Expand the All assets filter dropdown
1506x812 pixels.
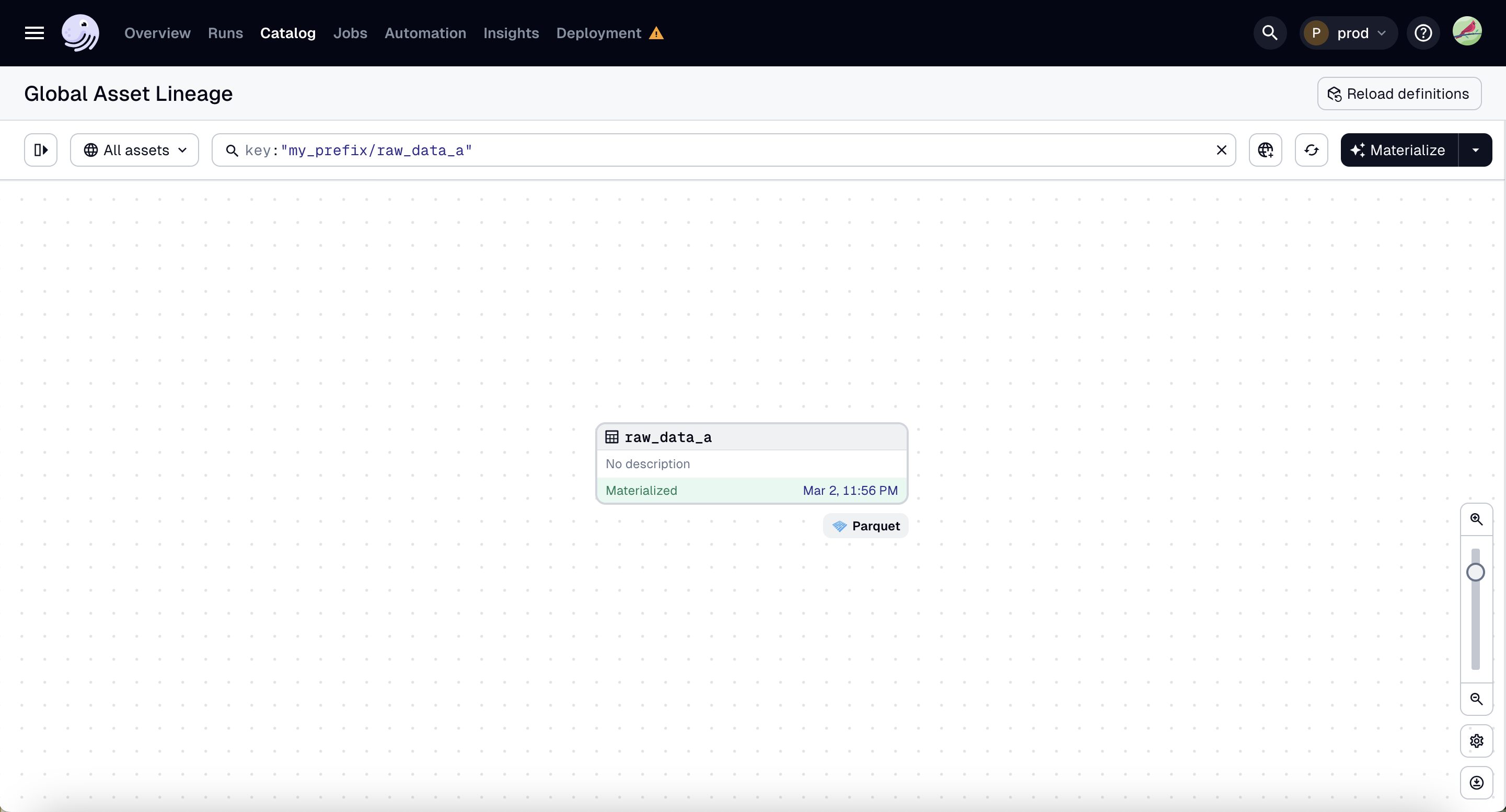pos(134,149)
